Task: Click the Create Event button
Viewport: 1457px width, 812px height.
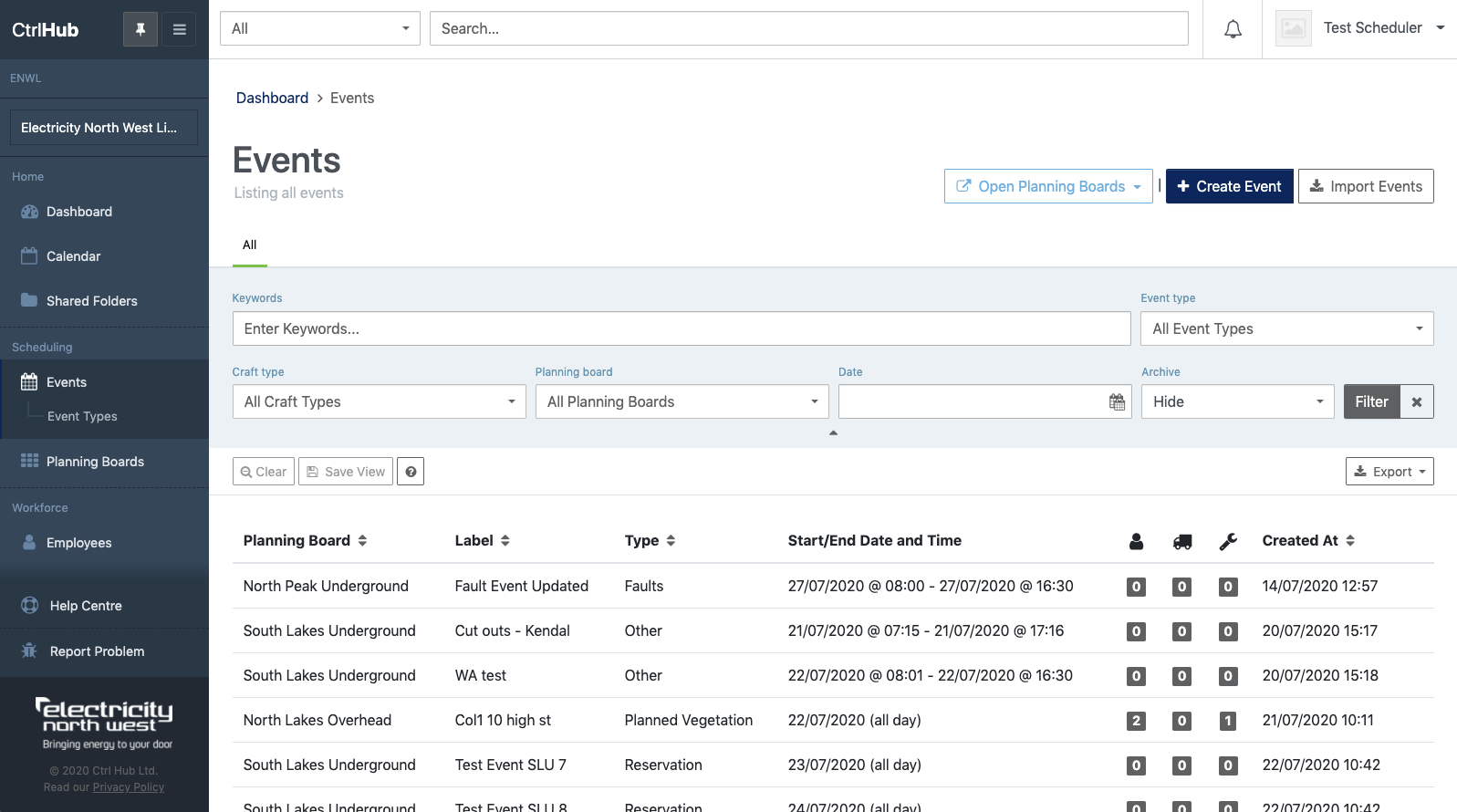Action: pyautogui.click(x=1229, y=187)
